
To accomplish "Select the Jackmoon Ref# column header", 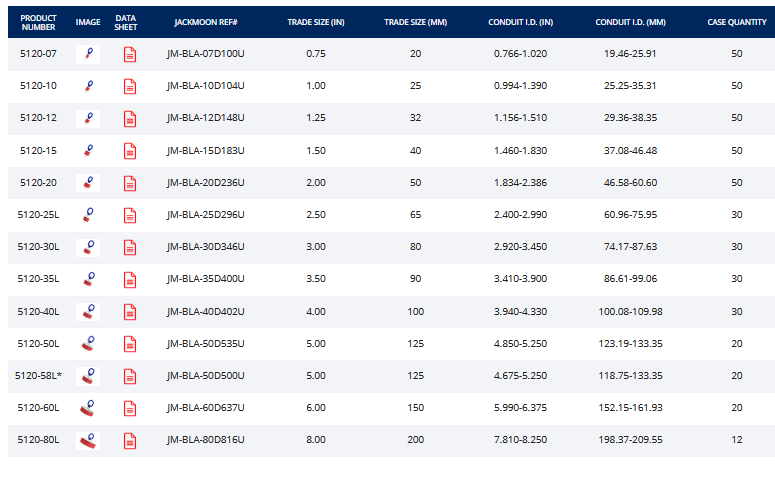I will [205, 22].
